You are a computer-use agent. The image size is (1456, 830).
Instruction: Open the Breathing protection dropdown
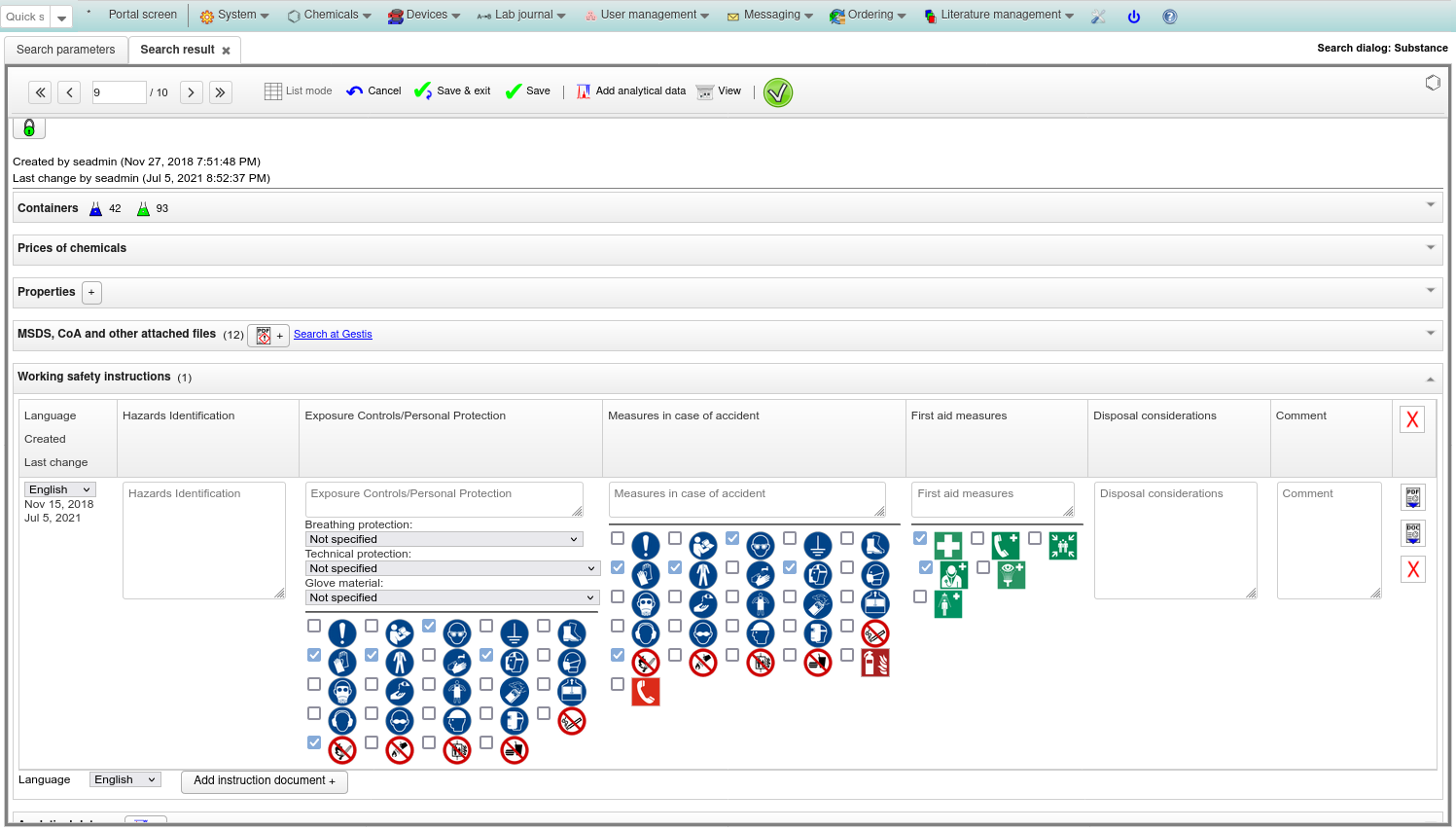(x=444, y=539)
